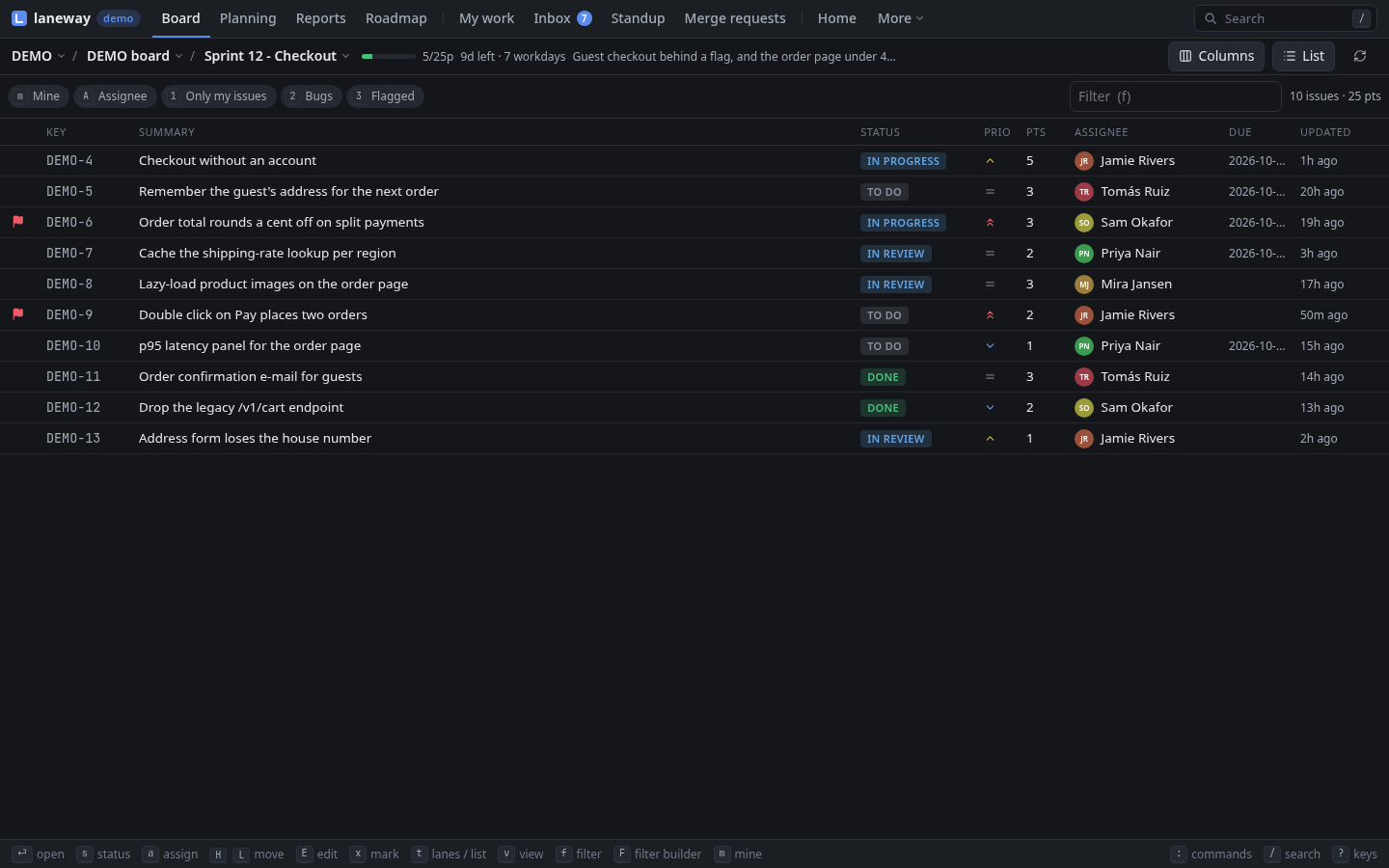The height and width of the screenshot is (868, 1389).
Task: Click Mira Jansen's avatar on DEMO-8
Action: pyautogui.click(x=1084, y=285)
